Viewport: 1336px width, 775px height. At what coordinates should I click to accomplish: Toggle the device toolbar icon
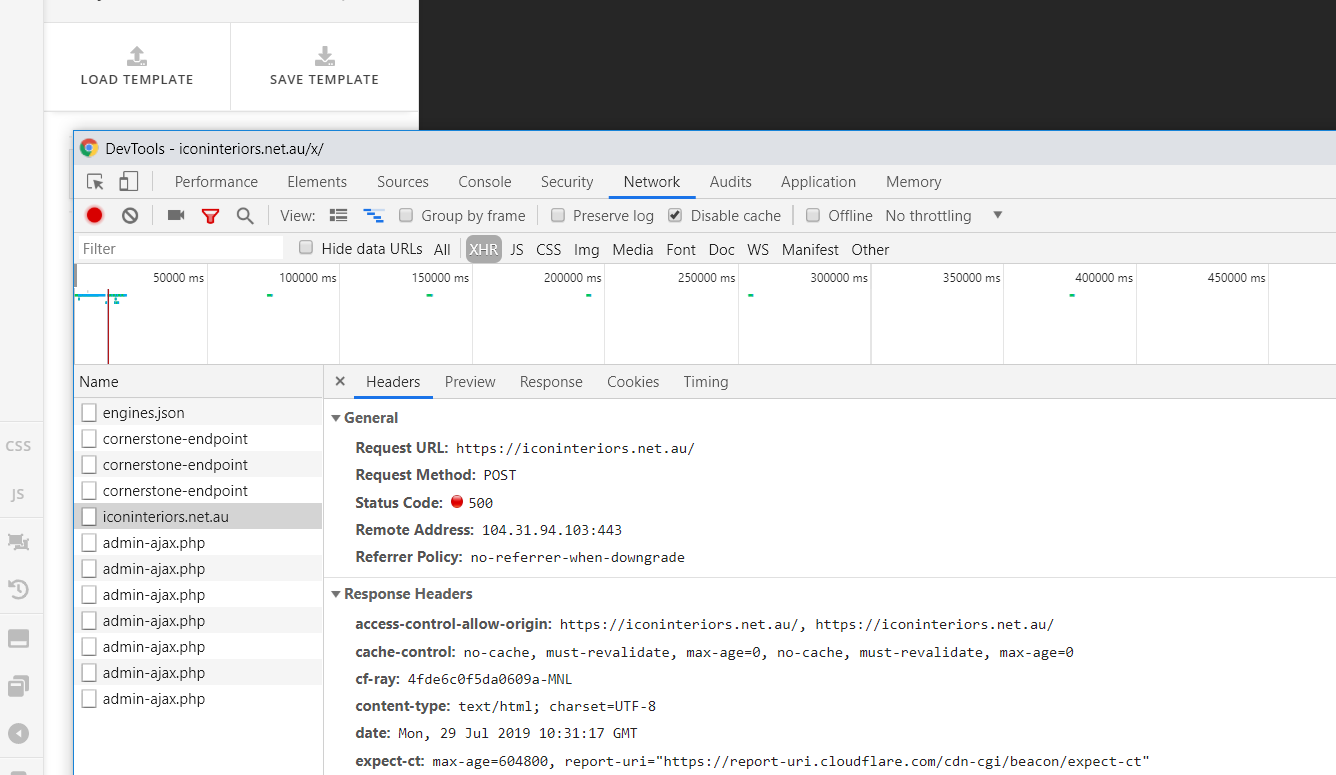[x=129, y=181]
